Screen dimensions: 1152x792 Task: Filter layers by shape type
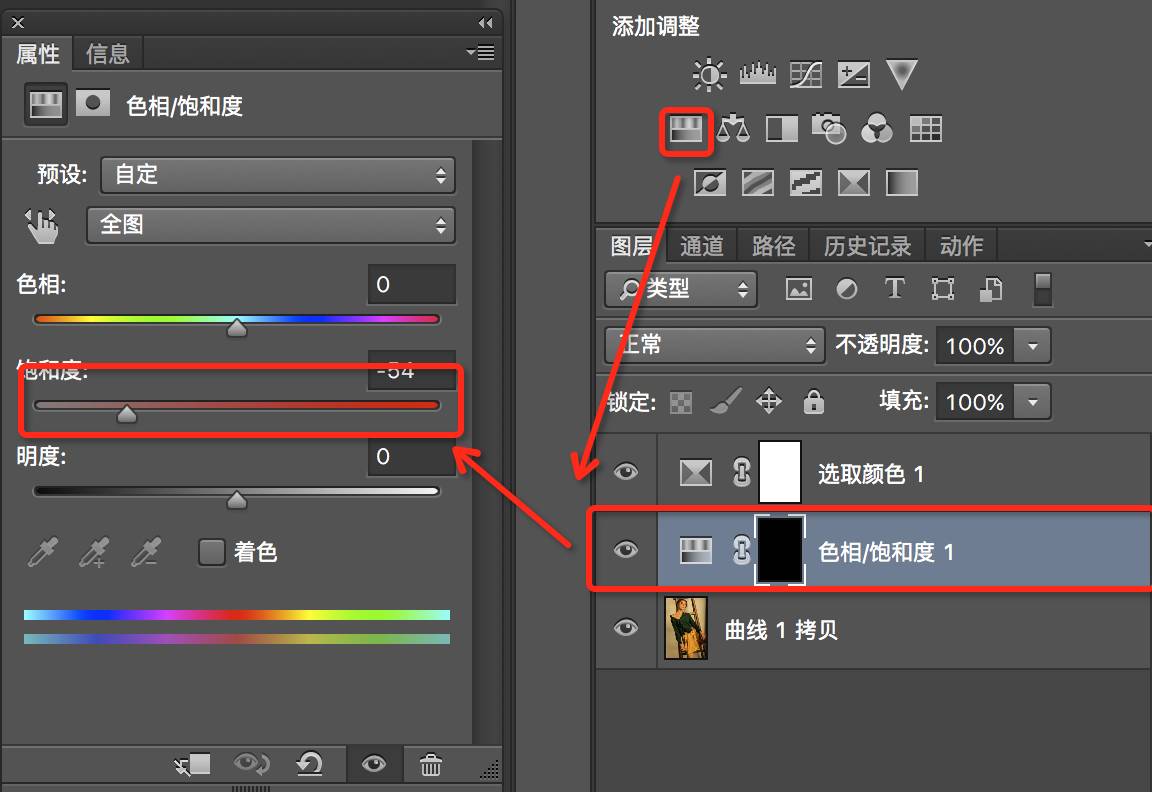(x=943, y=289)
